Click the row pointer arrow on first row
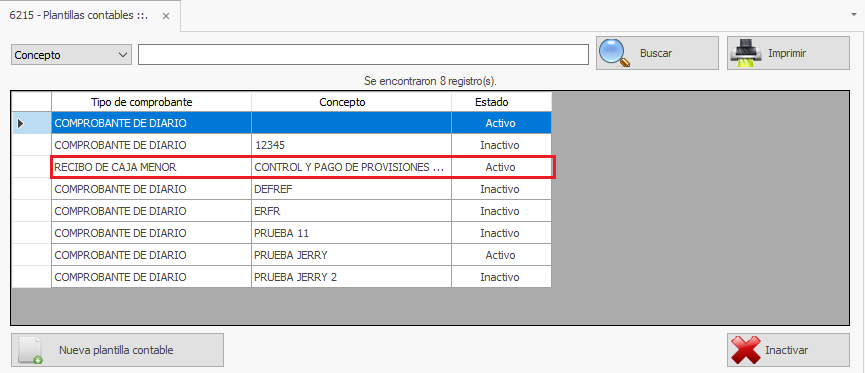Image resolution: width=865 pixels, height=373 pixels. point(21,123)
